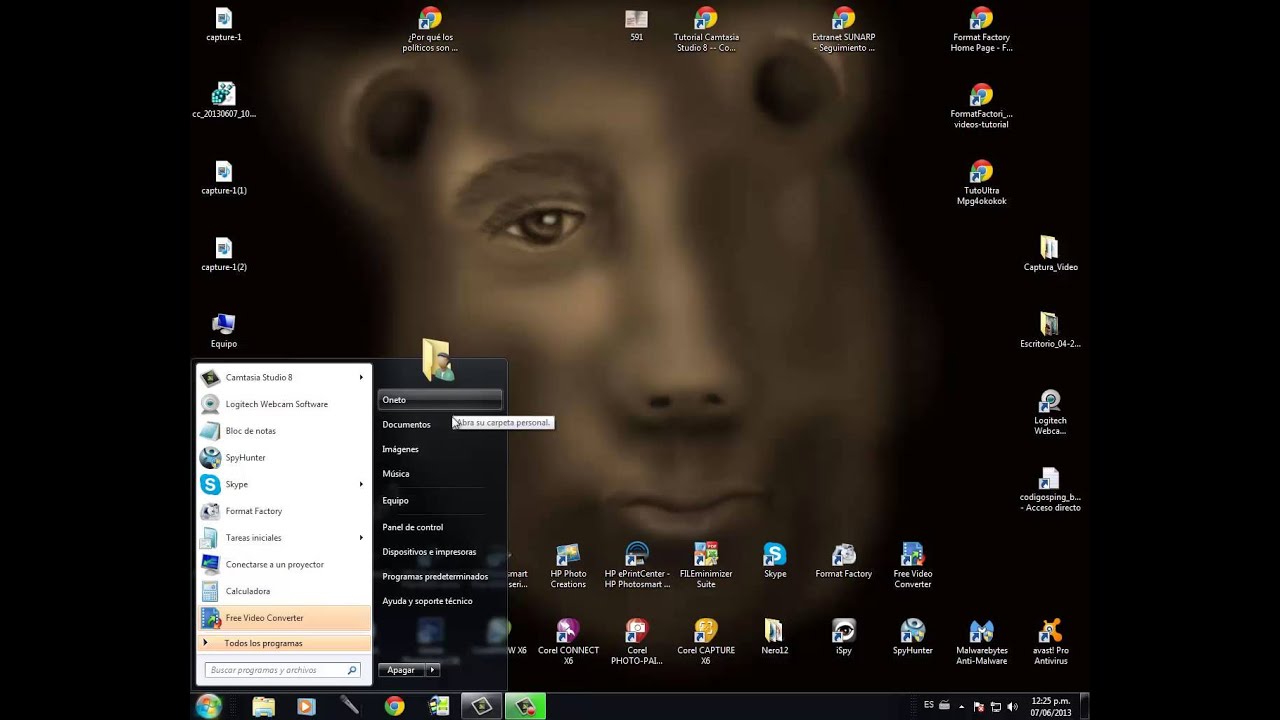Show Todos los programas

point(284,643)
